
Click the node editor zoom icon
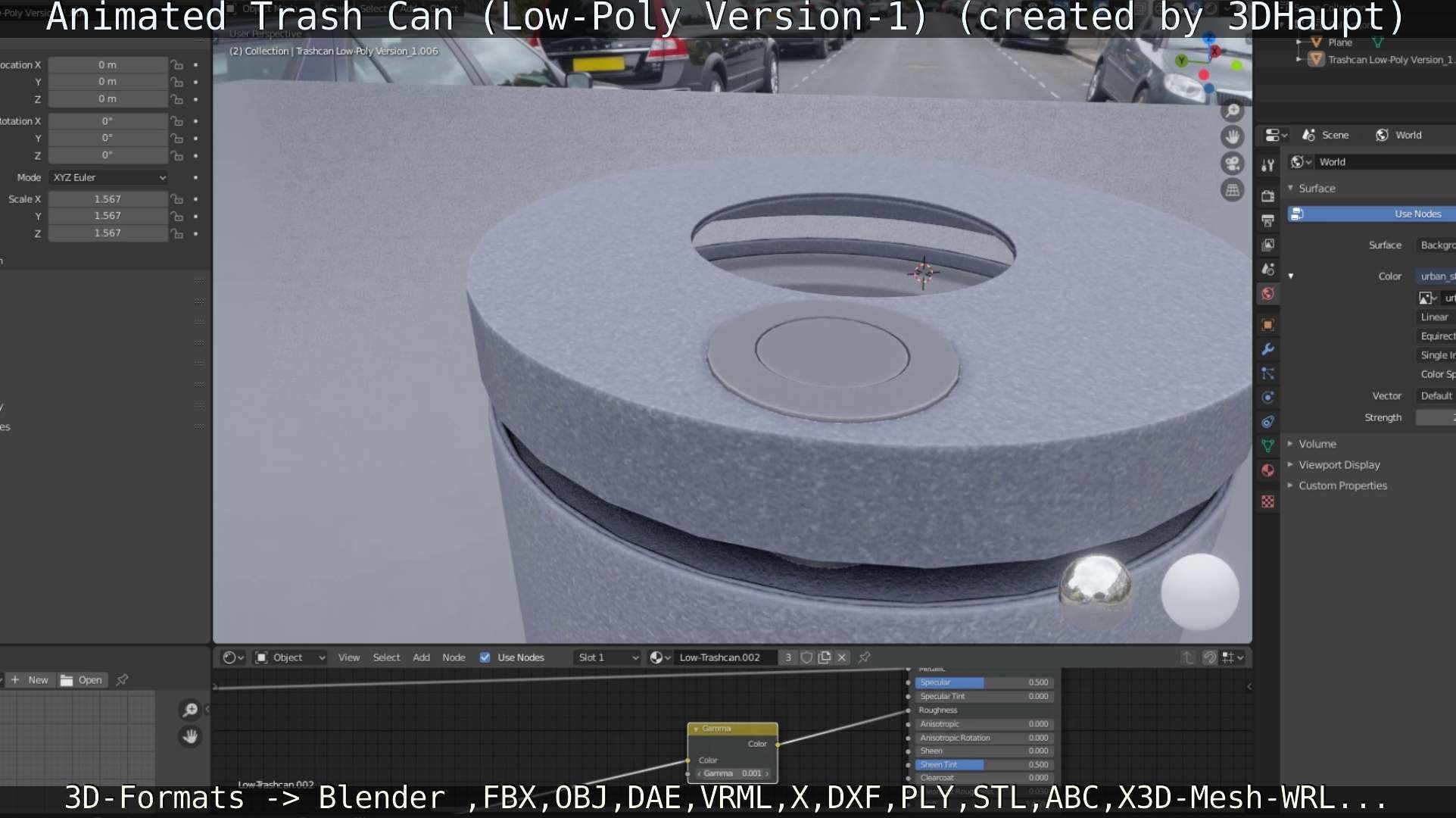click(x=190, y=710)
